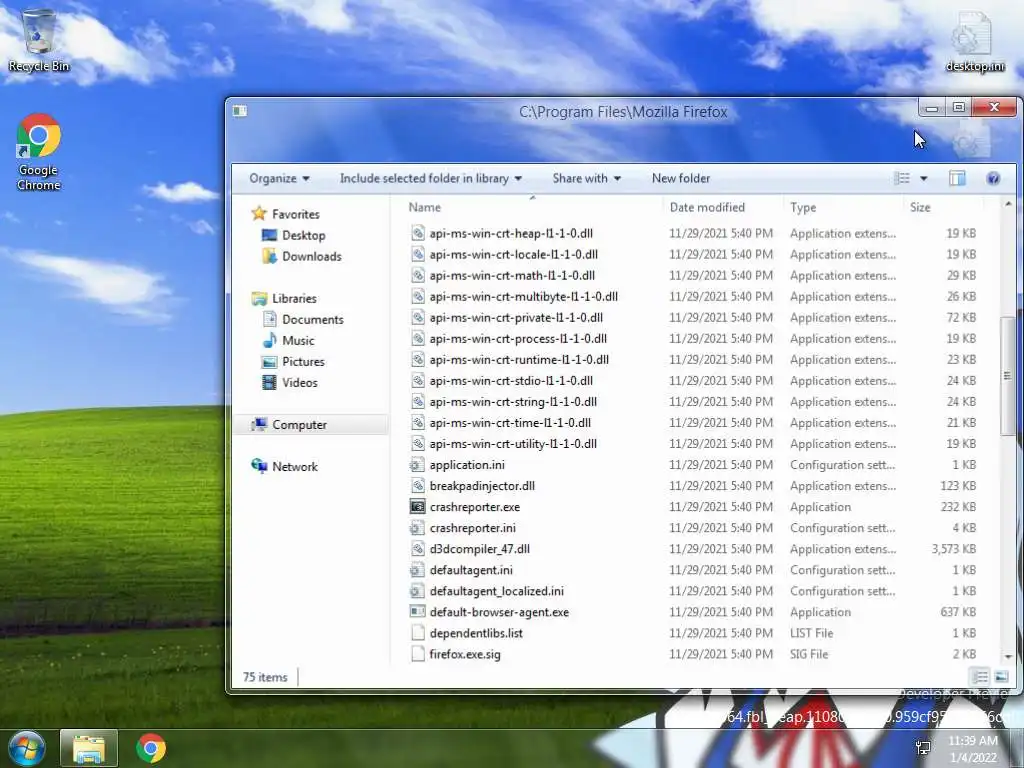Switch to large thumbnails via status bar icon
The image size is (1024, 768).
1000,677
